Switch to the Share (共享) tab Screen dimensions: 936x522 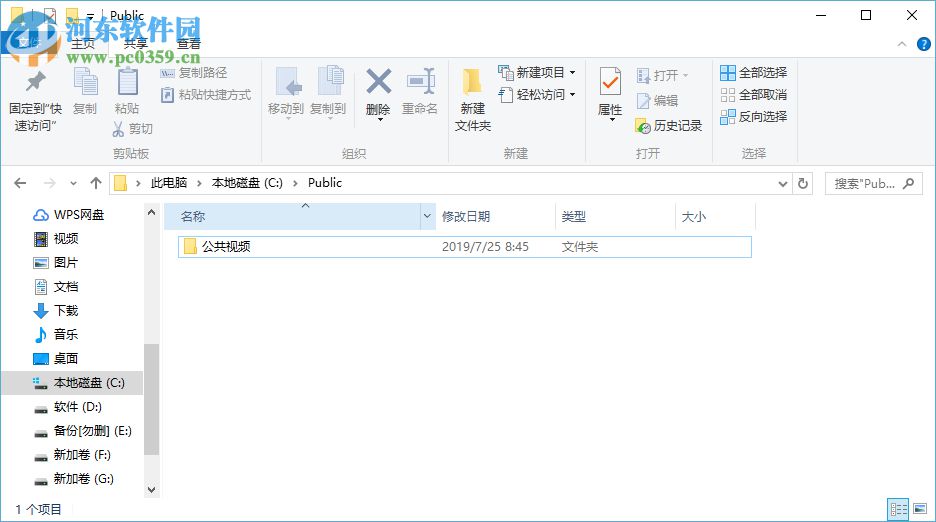(x=136, y=44)
